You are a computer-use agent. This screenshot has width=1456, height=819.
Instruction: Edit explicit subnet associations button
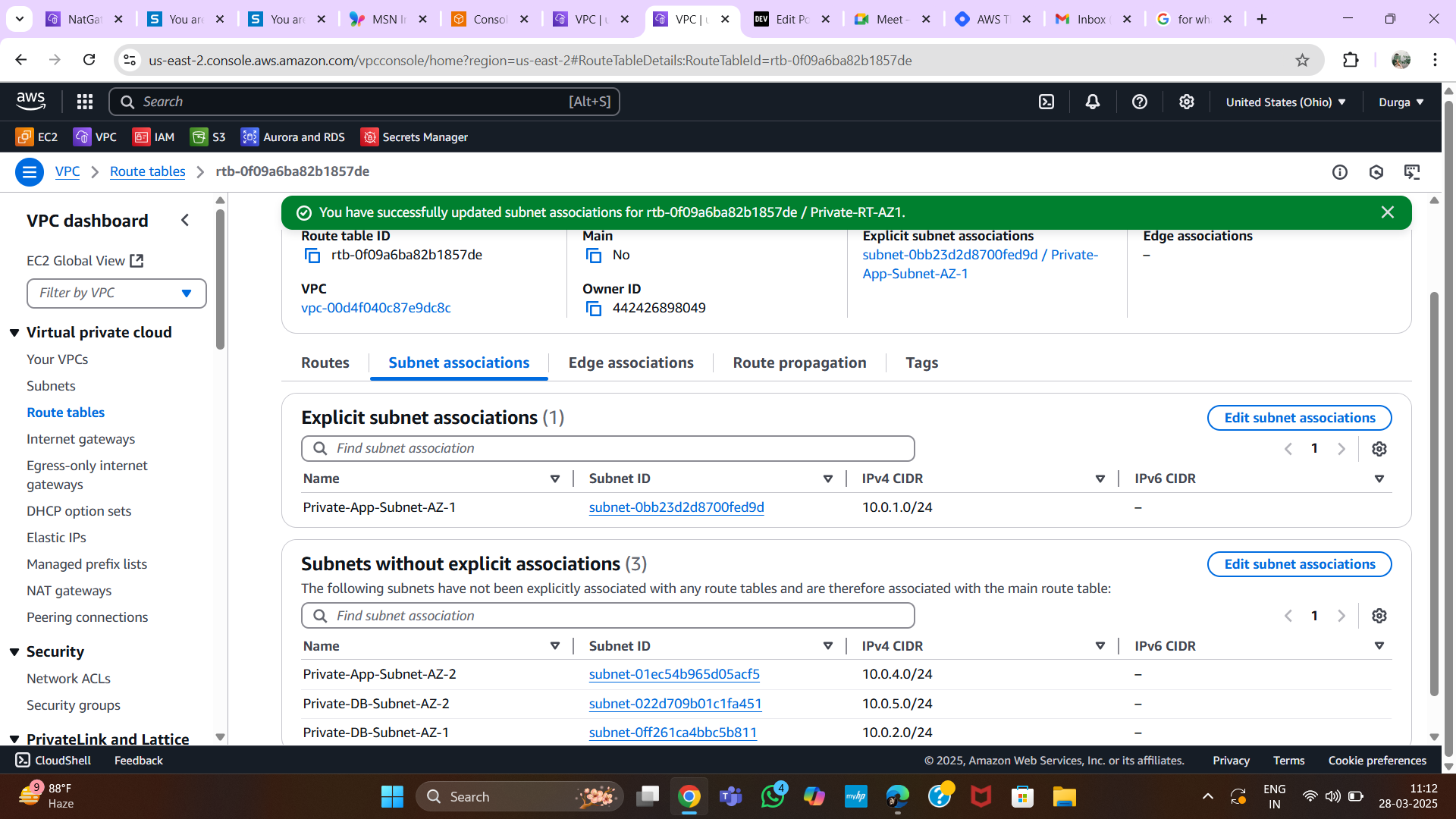point(1299,418)
